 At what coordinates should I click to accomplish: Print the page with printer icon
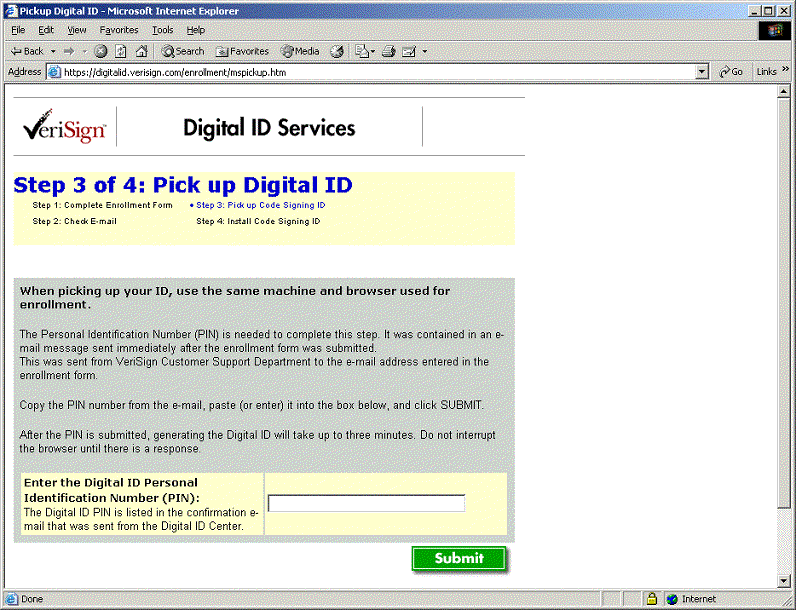(x=389, y=51)
